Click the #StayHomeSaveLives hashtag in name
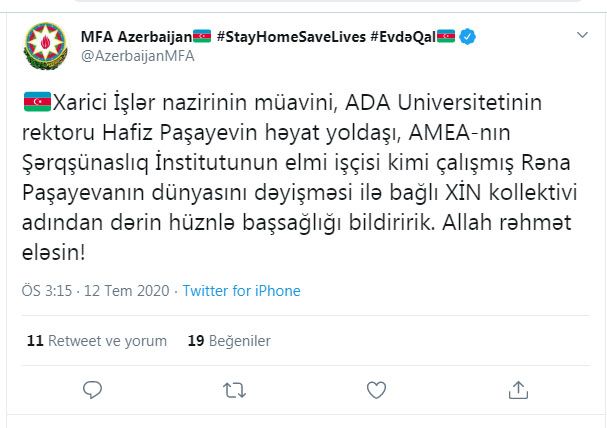This screenshot has height=428, width=607. [x=291, y=37]
